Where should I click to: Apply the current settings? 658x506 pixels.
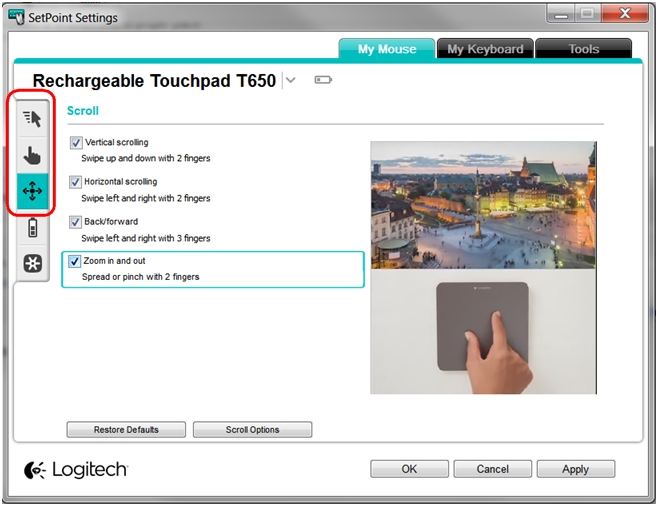(x=576, y=469)
